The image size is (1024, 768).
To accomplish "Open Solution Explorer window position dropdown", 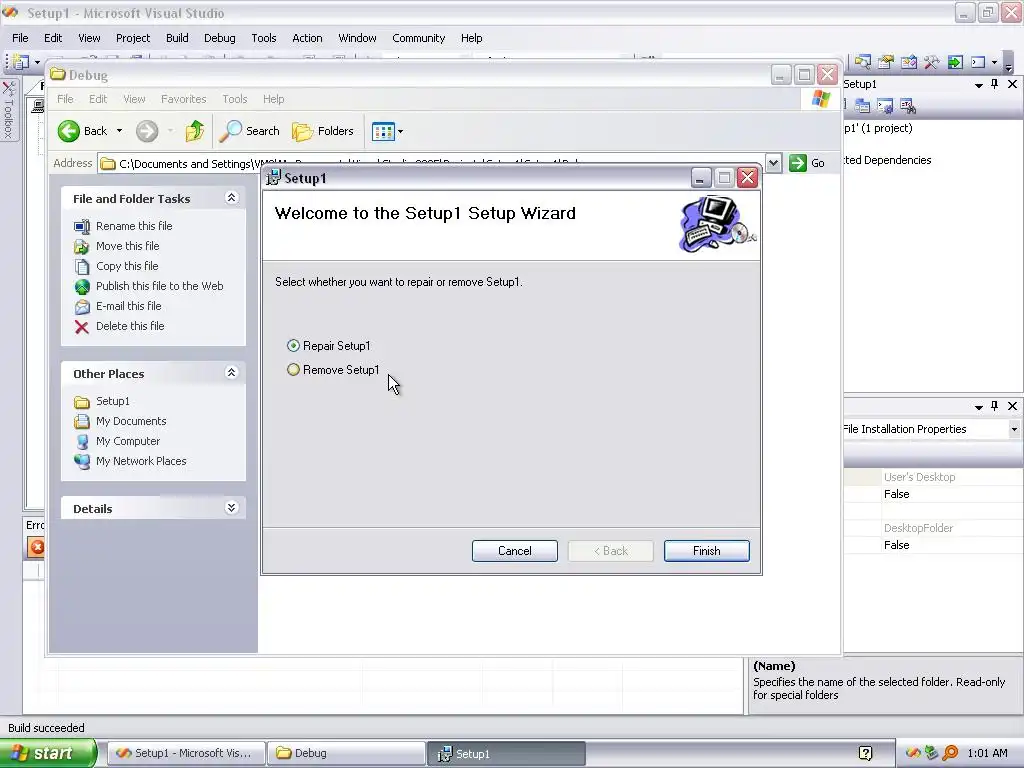I will click(x=978, y=85).
